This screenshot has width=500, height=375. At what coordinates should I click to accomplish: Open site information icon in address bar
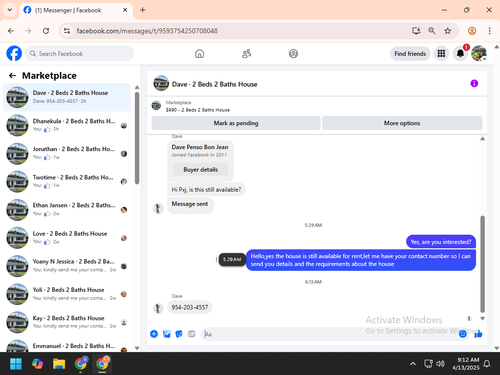[x=67, y=31]
